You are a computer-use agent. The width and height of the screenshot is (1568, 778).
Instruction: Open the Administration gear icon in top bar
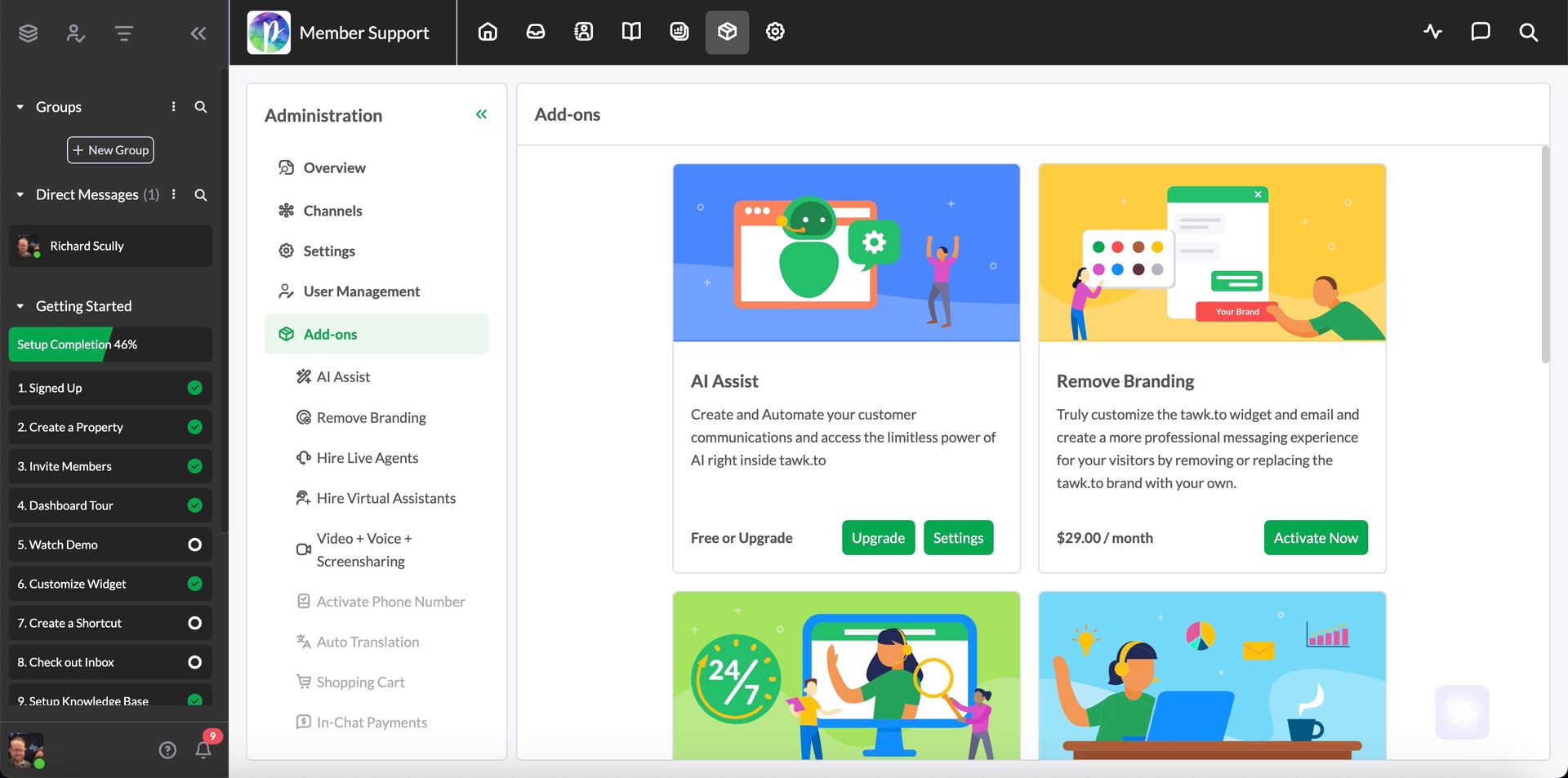[x=775, y=32]
